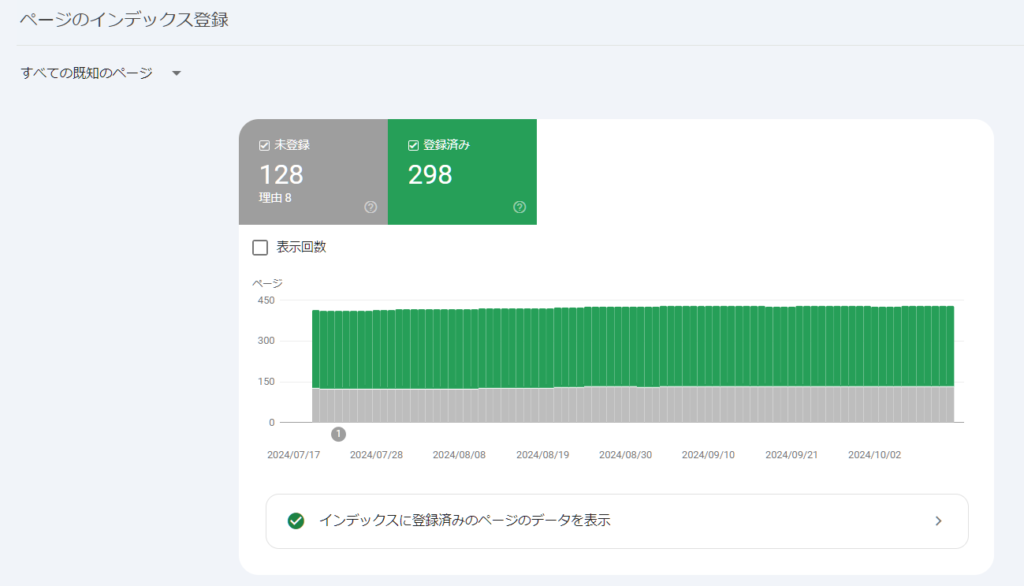
Task: Click the help icon on the 登録済み card
Action: (x=519, y=206)
